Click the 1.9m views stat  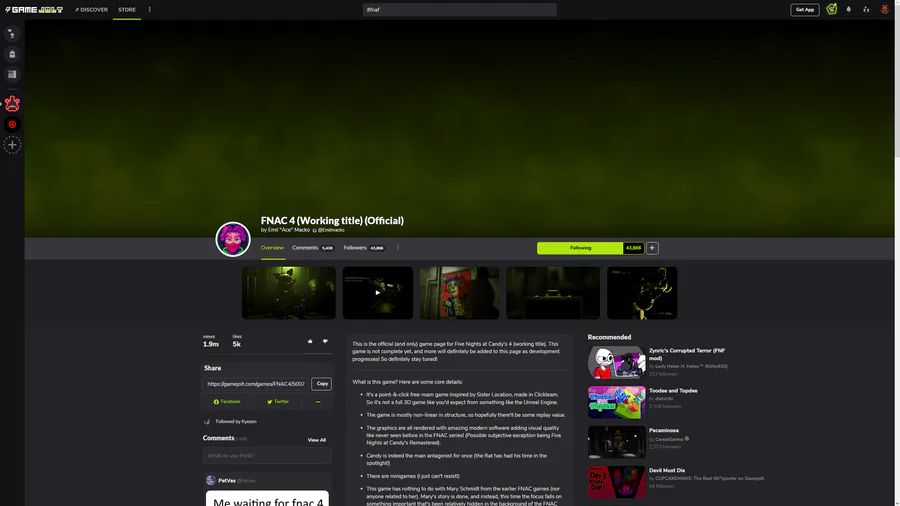coord(211,341)
